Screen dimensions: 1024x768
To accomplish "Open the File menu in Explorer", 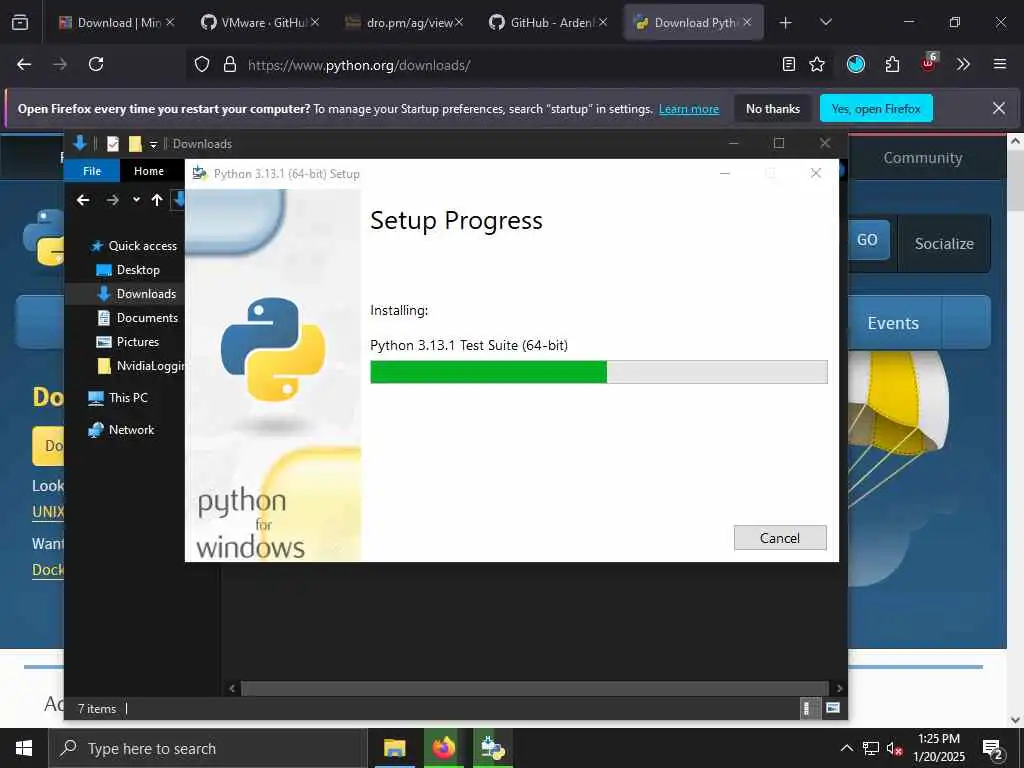I will (x=92, y=171).
